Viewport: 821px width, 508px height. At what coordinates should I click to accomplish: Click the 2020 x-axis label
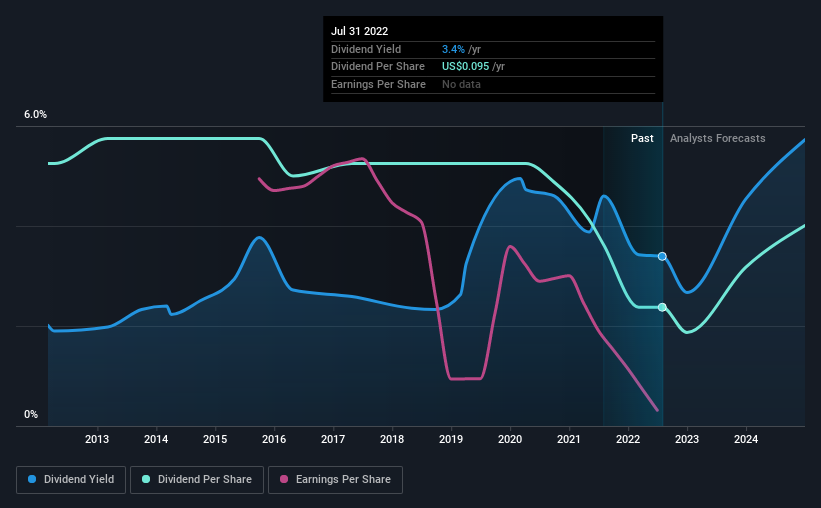tap(510, 439)
